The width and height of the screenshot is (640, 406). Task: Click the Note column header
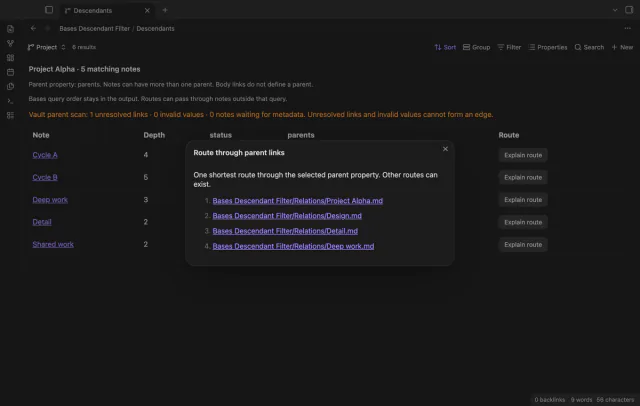tap(41, 135)
